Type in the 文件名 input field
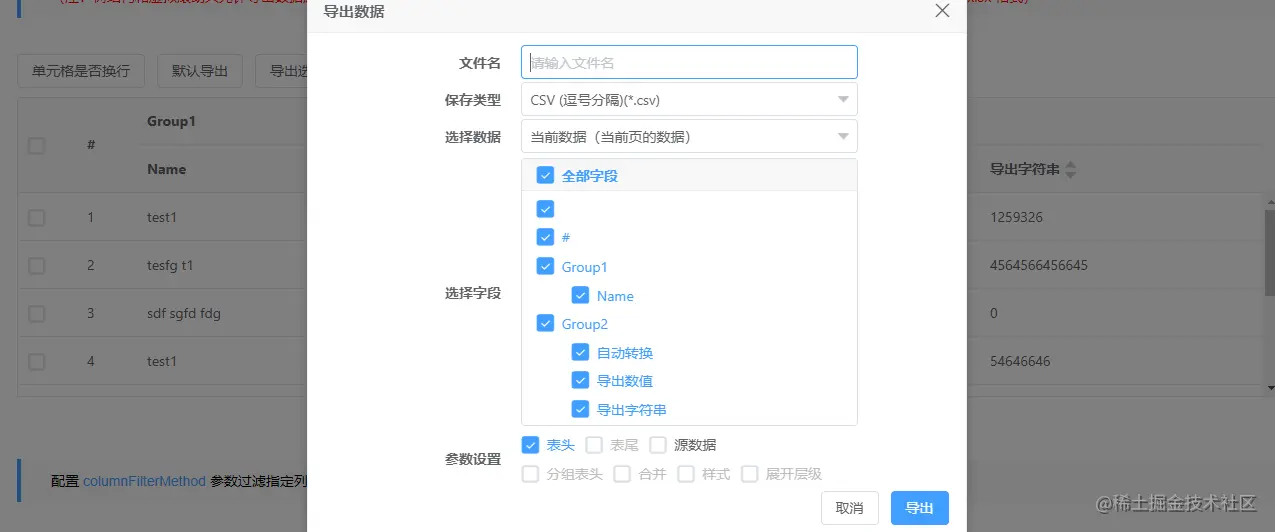The height and width of the screenshot is (532, 1275). point(689,62)
